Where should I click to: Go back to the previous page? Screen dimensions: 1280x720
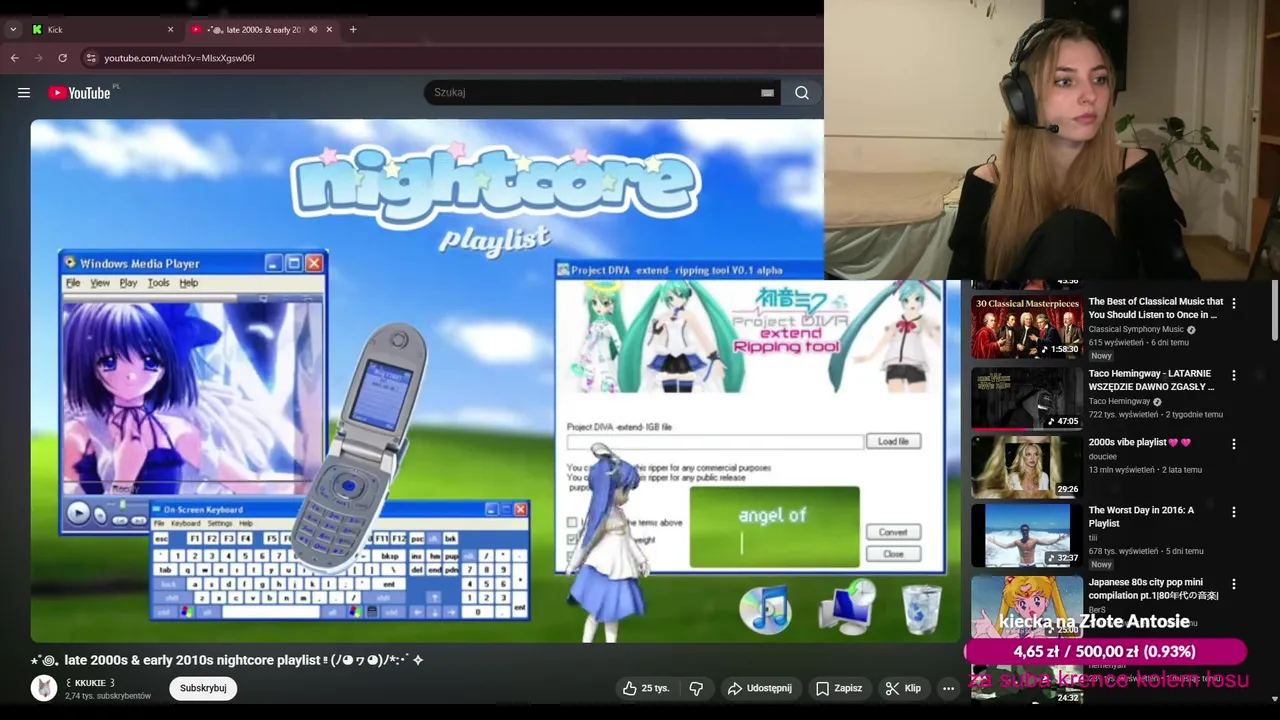click(x=15, y=58)
